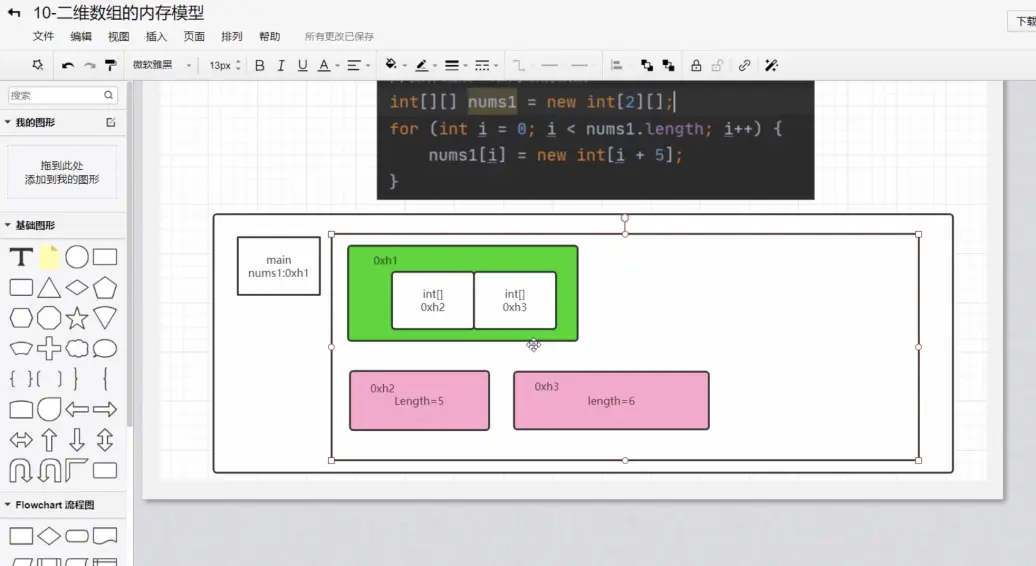Image resolution: width=1036 pixels, height=566 pixels.
Task: Collapse the 基础图形 section
Action: point(8,225)
